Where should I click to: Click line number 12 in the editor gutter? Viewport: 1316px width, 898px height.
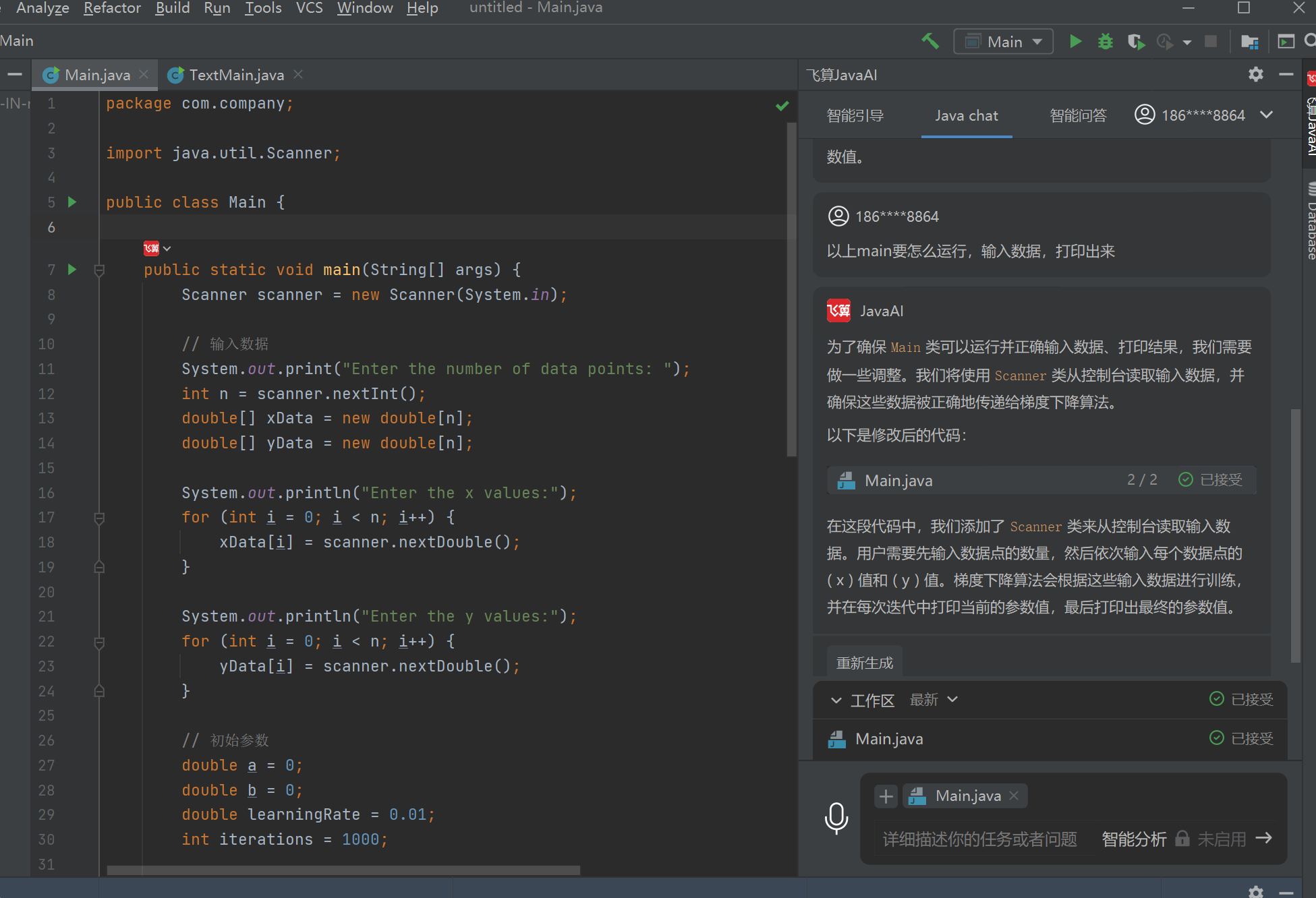[x=47, y=394]
